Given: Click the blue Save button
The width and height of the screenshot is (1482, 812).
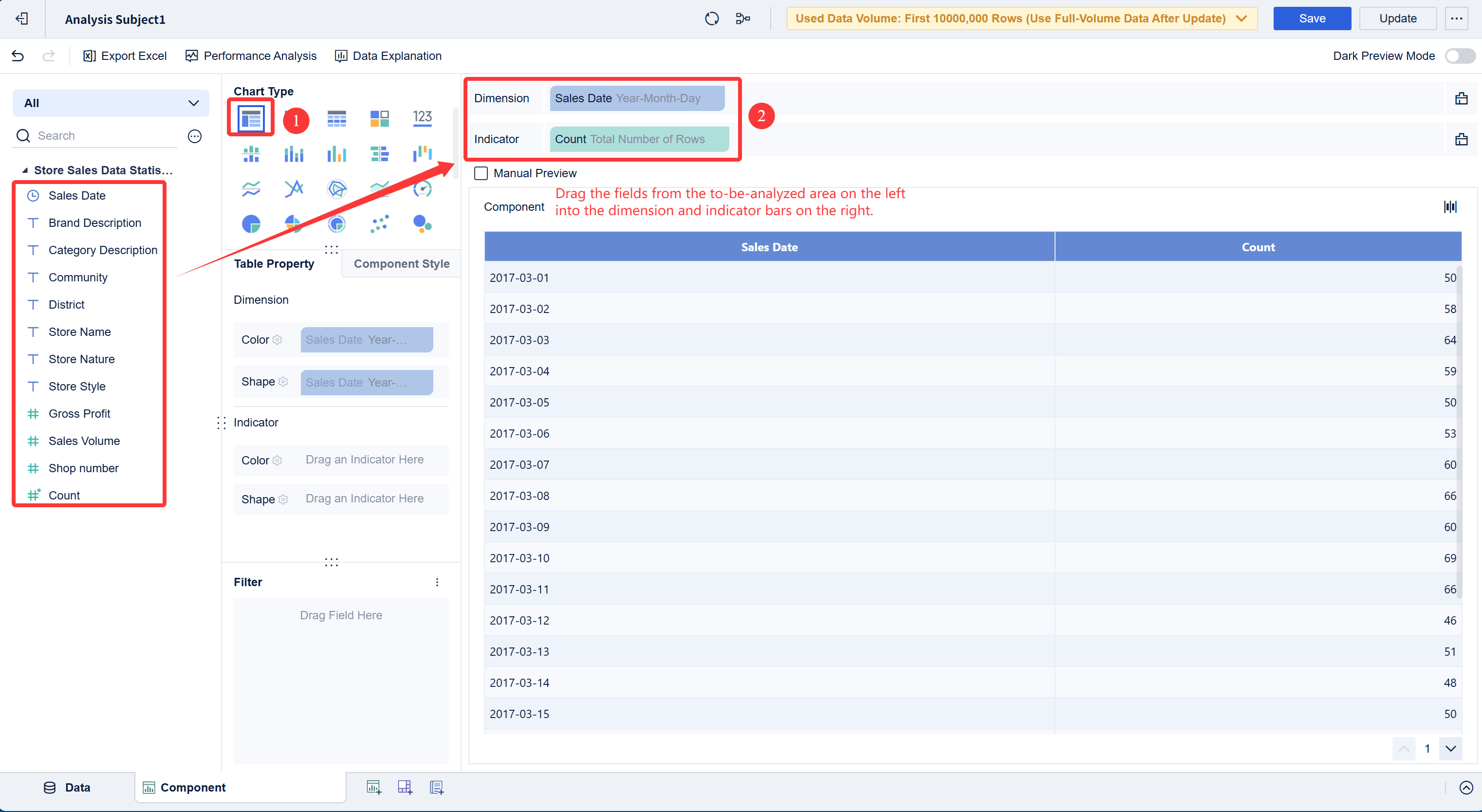Looking at the screenshot, I should pyautogui.click(x=1311, y=18).
